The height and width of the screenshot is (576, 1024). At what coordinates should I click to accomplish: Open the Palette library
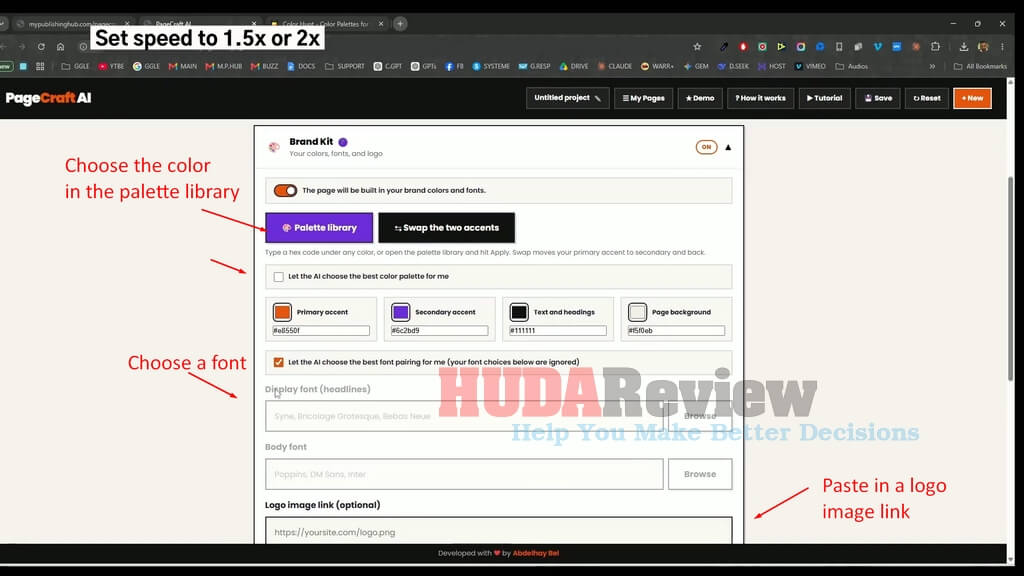[x=319, y=227]
